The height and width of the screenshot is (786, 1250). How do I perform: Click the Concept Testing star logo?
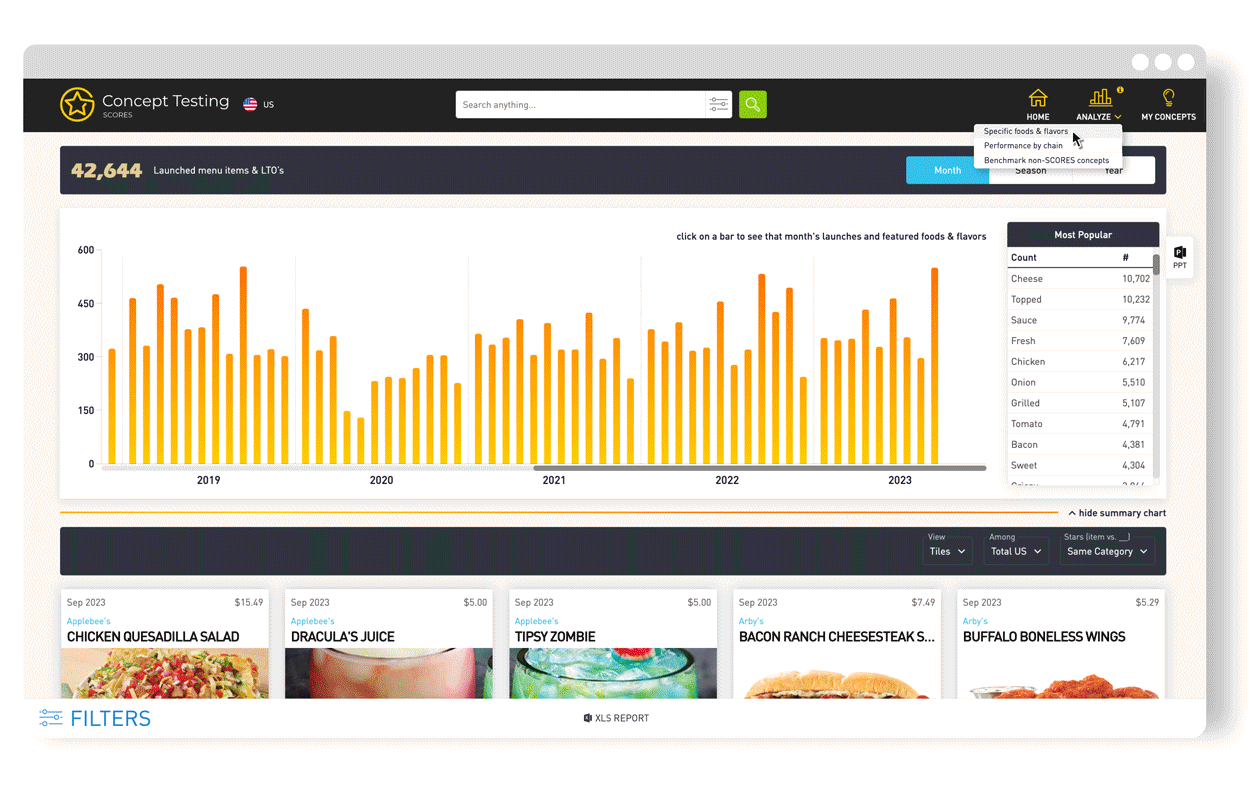(77, 104)
